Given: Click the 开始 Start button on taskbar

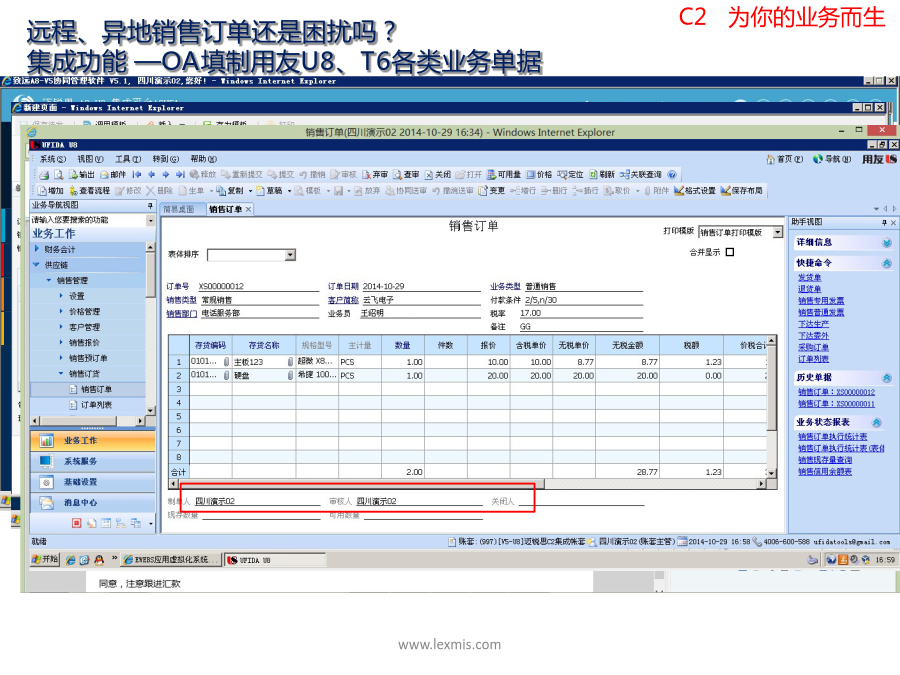Looking at the screenshot, I should tap(45, 560).
